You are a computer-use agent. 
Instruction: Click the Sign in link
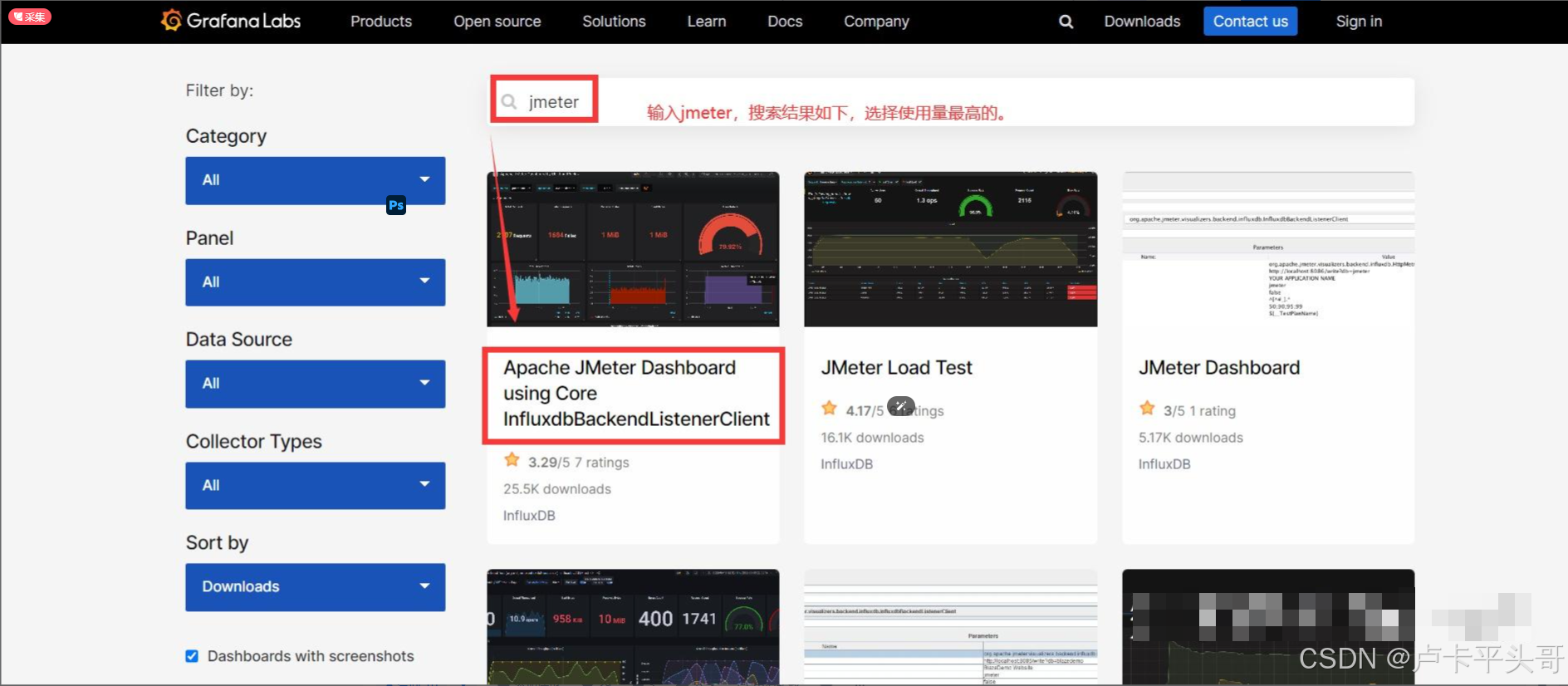tap(1359, 22)
